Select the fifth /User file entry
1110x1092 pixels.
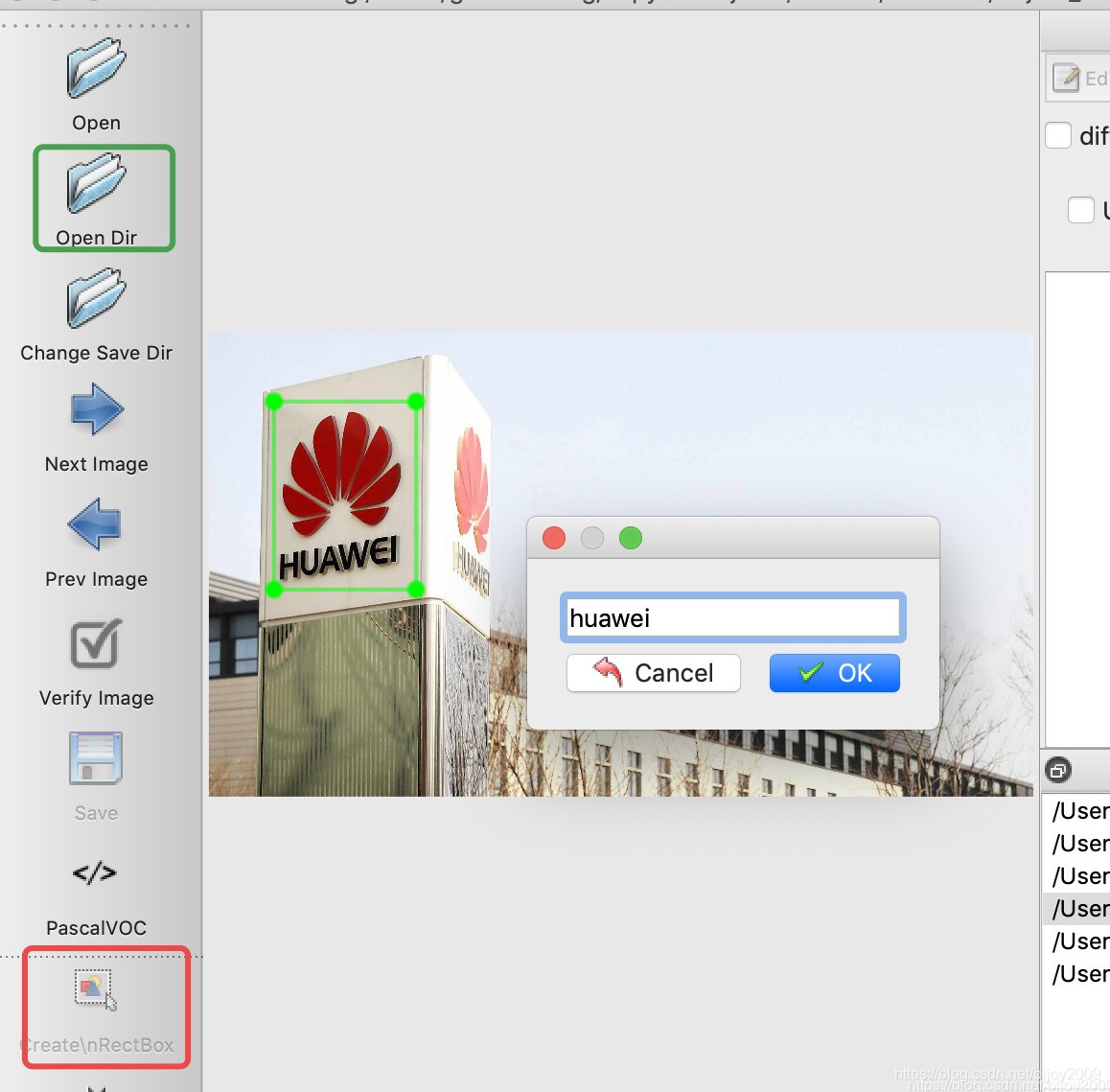click(1076, 941)
